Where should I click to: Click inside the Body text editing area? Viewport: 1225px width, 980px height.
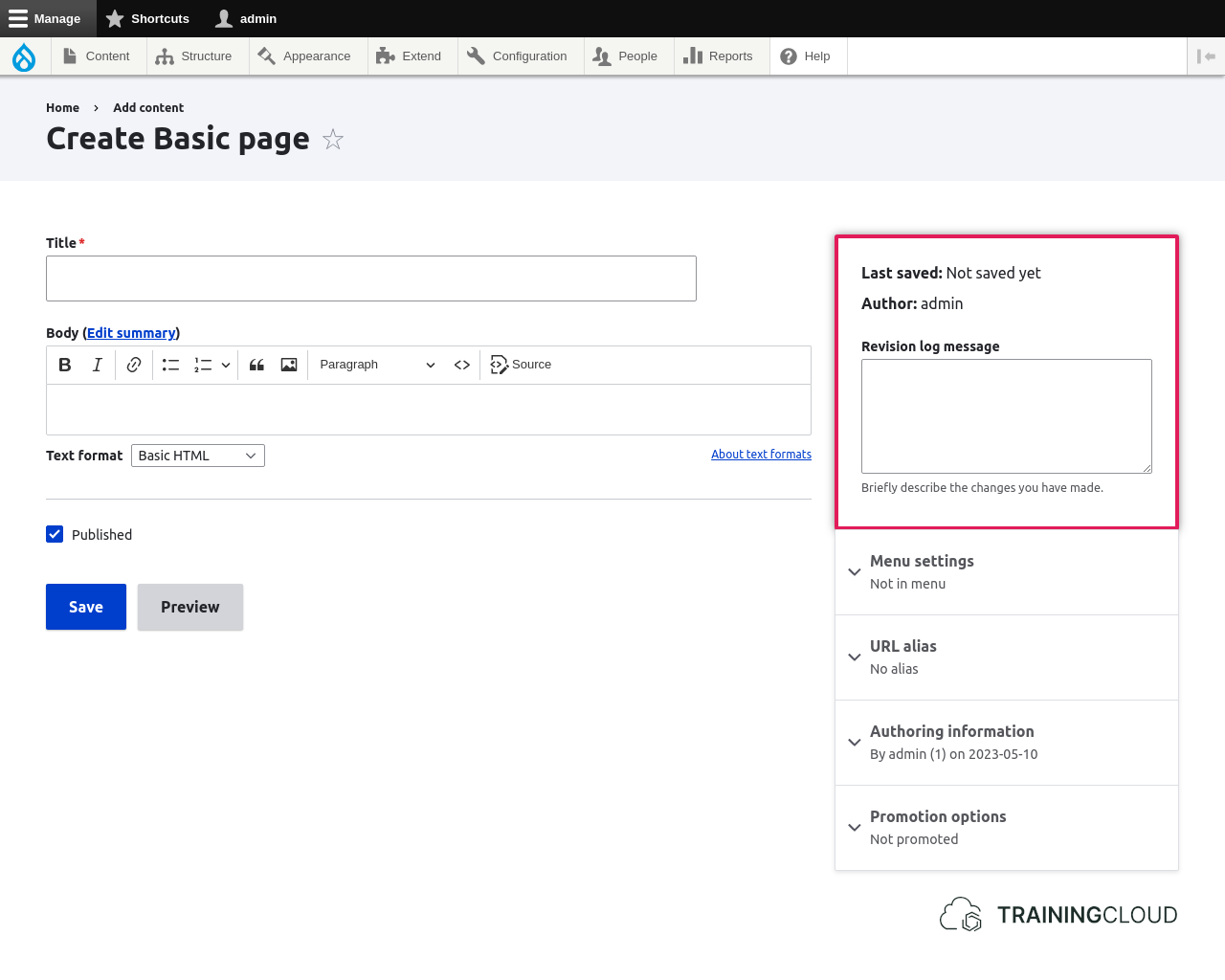429,410
